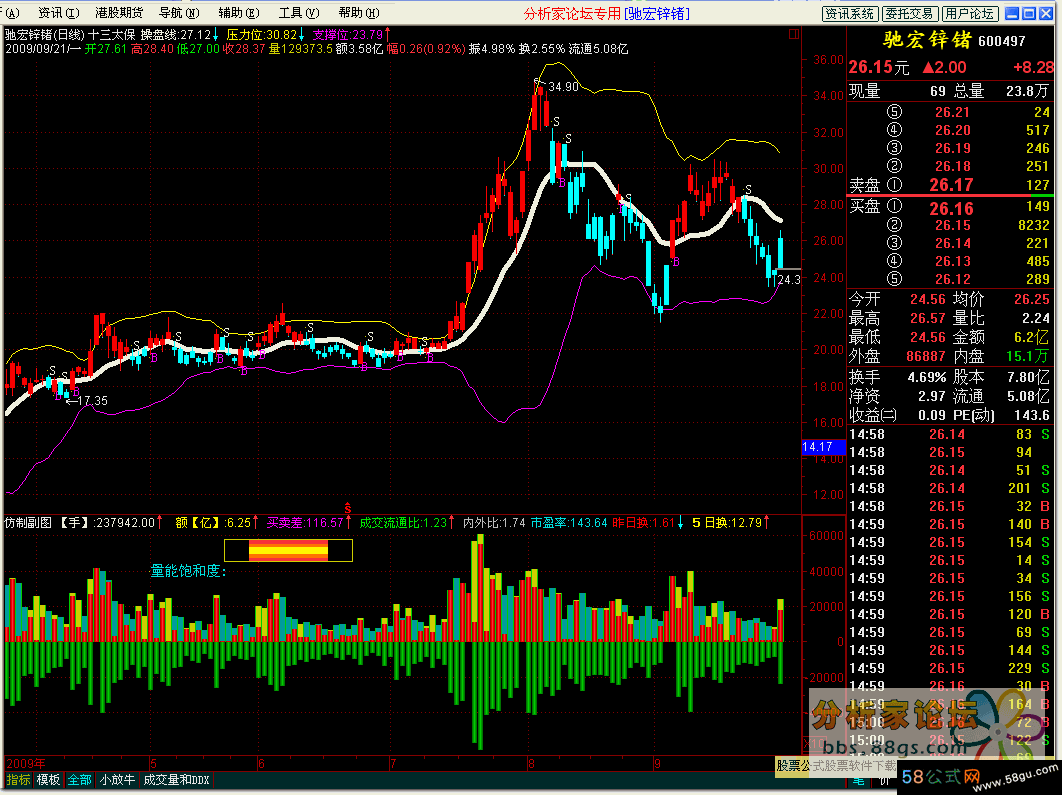The width and height of the screenshot is (1062, 795).
Task: Open the 港股期货 menu
Action: point(119,13)
